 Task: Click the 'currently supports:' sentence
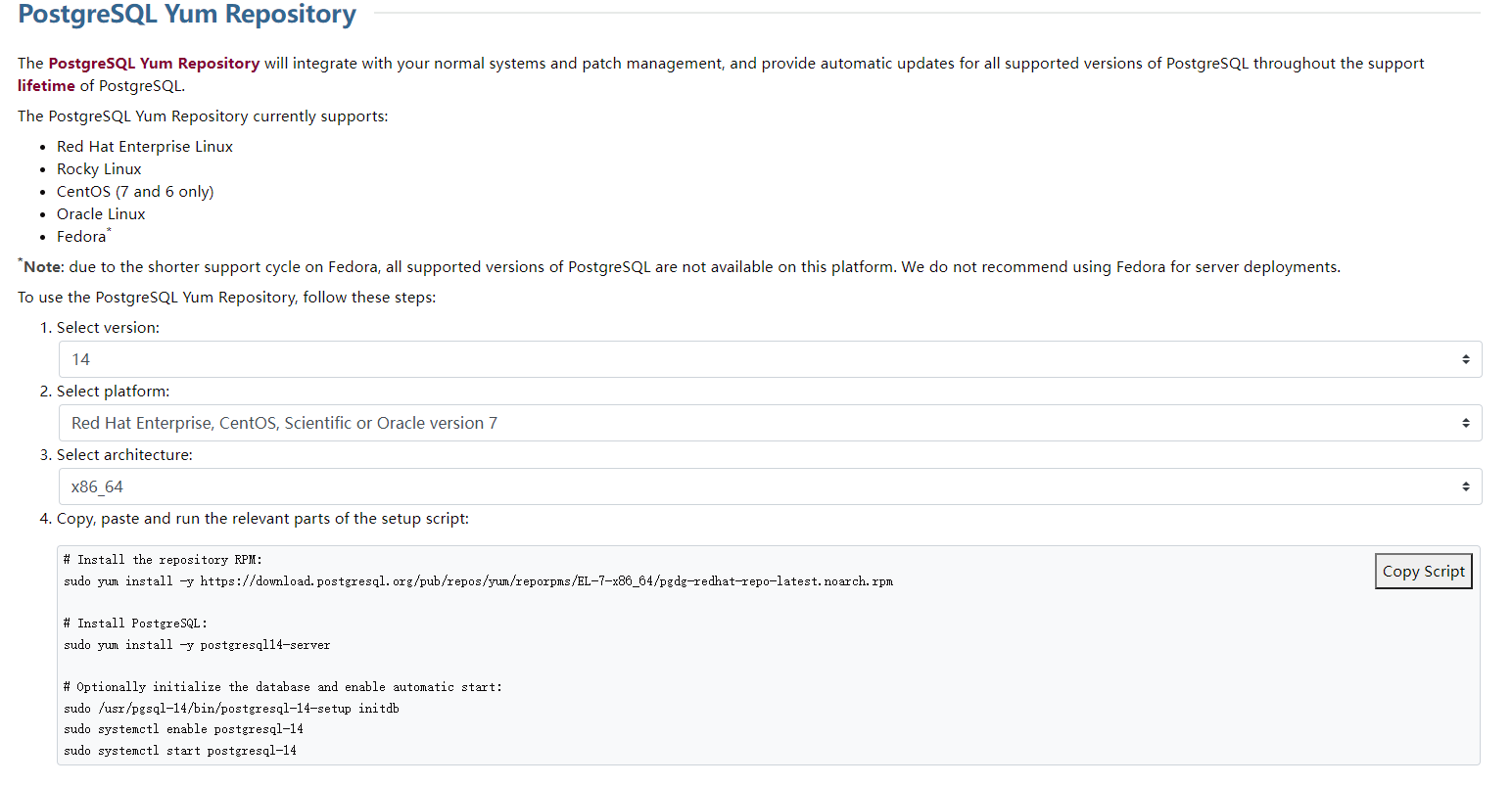click(x=203, y=116)
